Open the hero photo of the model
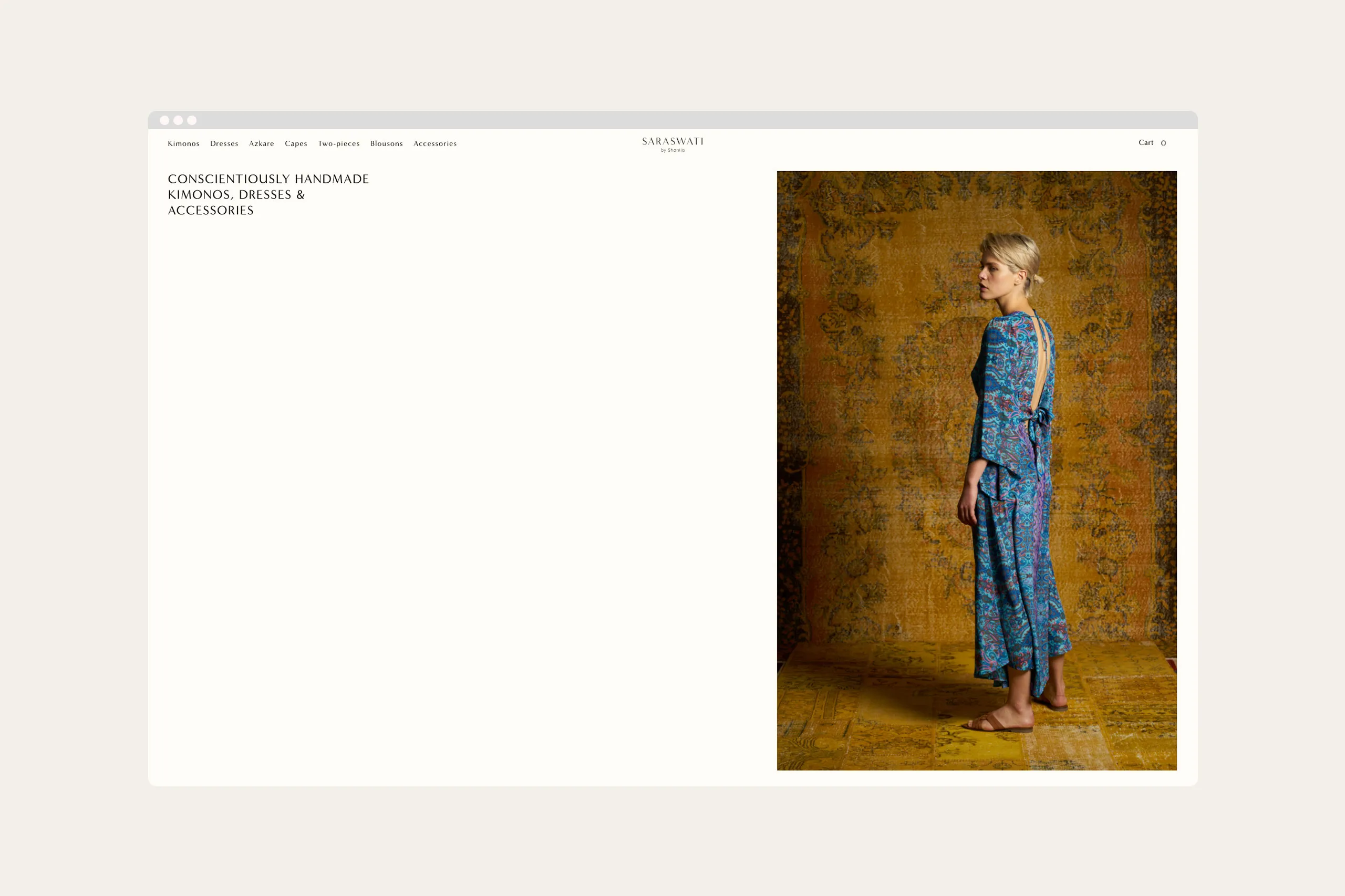This screenshot has width=1345, height=896. click(x=976, y=470)
